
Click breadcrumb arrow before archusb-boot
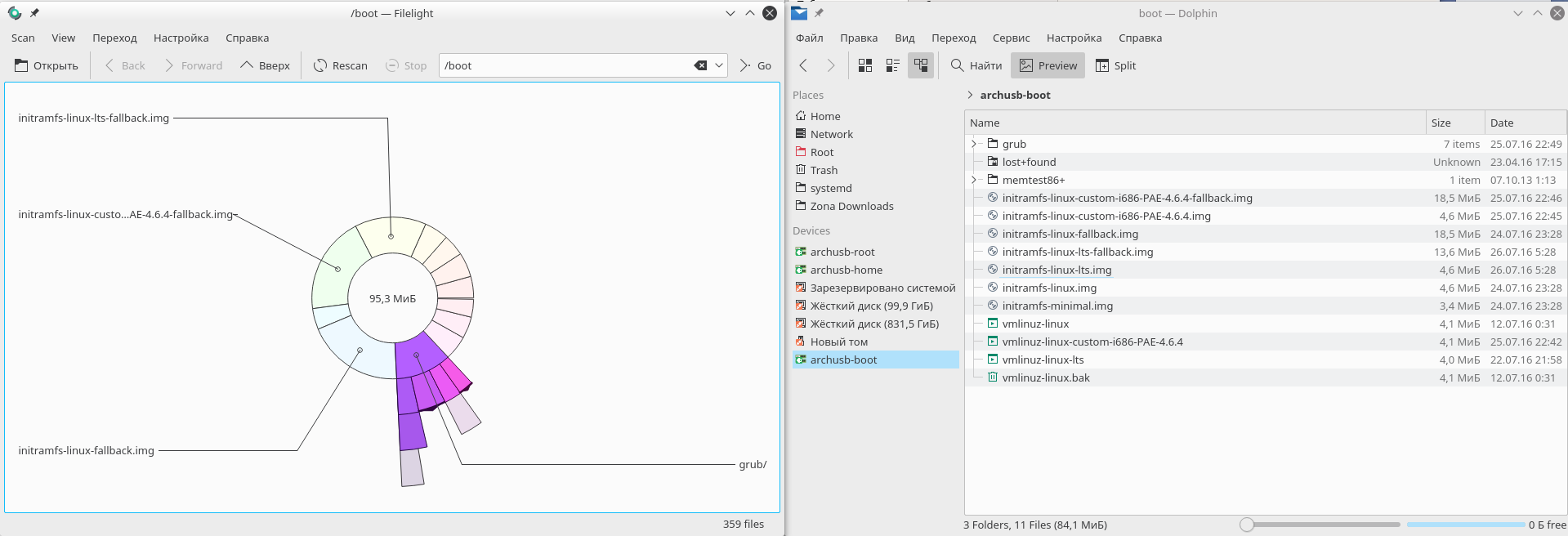point(970,95)
